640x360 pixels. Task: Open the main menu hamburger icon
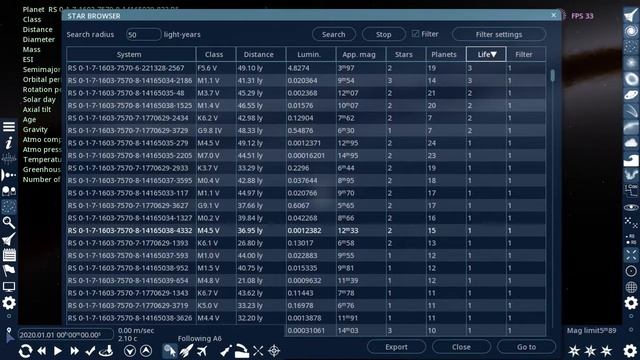click(x=9, y=127)
